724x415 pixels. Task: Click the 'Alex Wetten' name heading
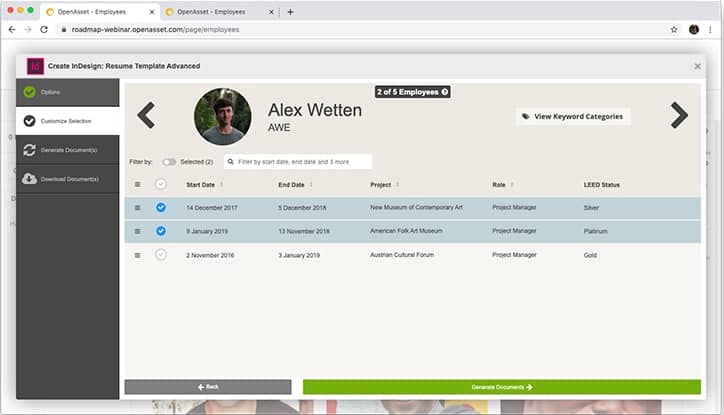(x=315, y=110)
